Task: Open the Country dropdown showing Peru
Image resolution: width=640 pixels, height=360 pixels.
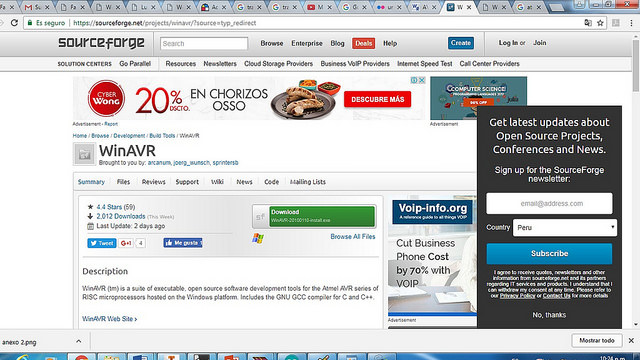Action: (564, 227)
